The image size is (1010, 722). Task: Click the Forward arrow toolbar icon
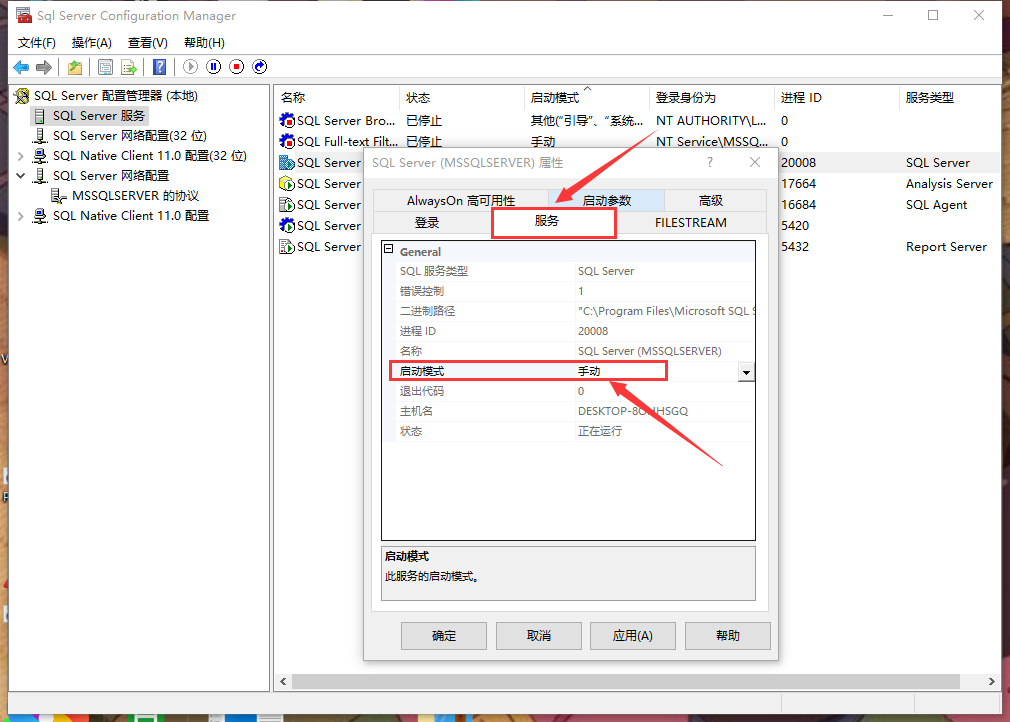(x=44, y=67)
